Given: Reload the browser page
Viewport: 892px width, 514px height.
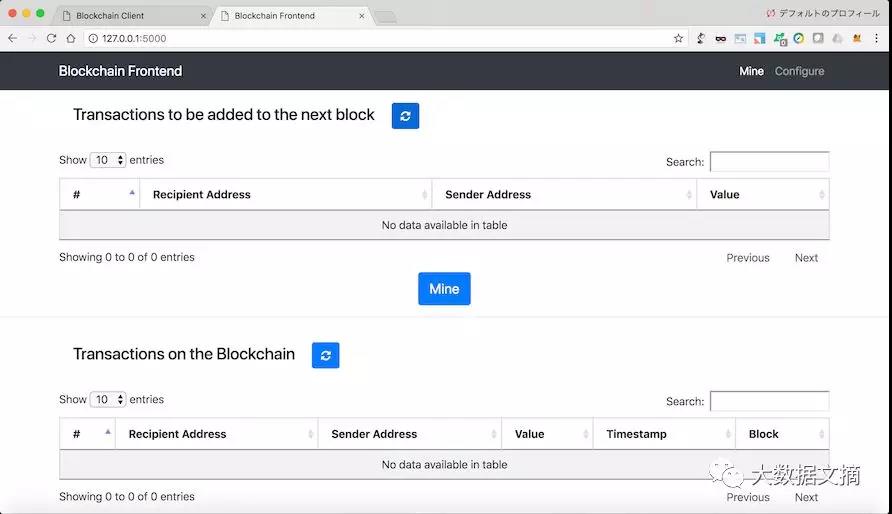Looking at the screenshot, I should pyautogui.click(x=51, y=38).
